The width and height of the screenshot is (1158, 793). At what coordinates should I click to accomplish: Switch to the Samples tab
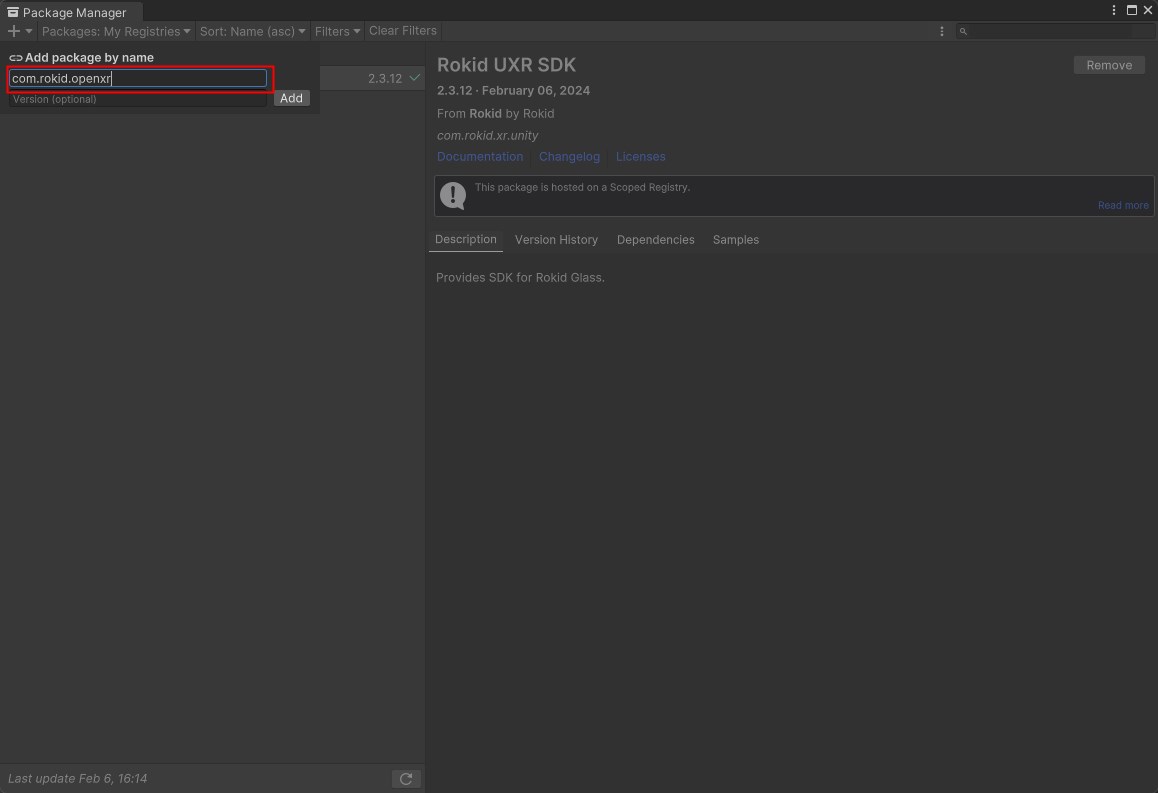tap(736, 240)
